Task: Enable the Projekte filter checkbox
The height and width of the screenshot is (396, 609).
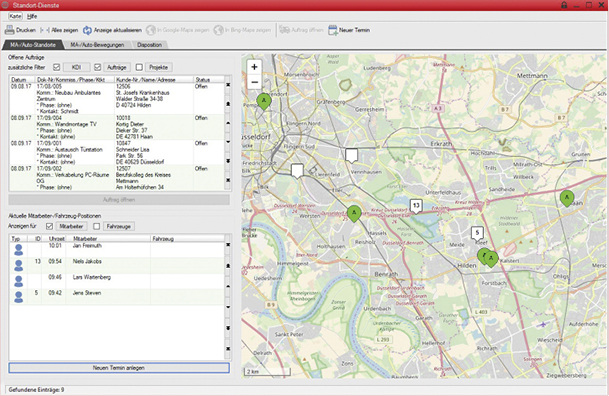Action: pos(139,67)
